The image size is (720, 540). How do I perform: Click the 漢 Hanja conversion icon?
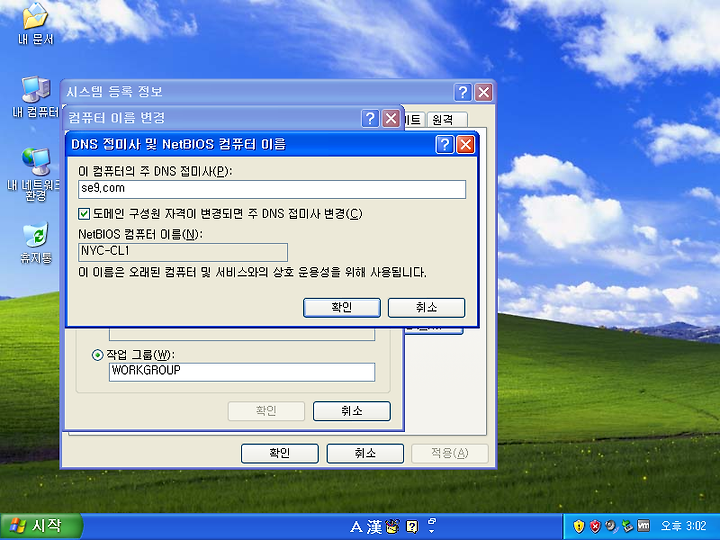(x=374, y=527)
